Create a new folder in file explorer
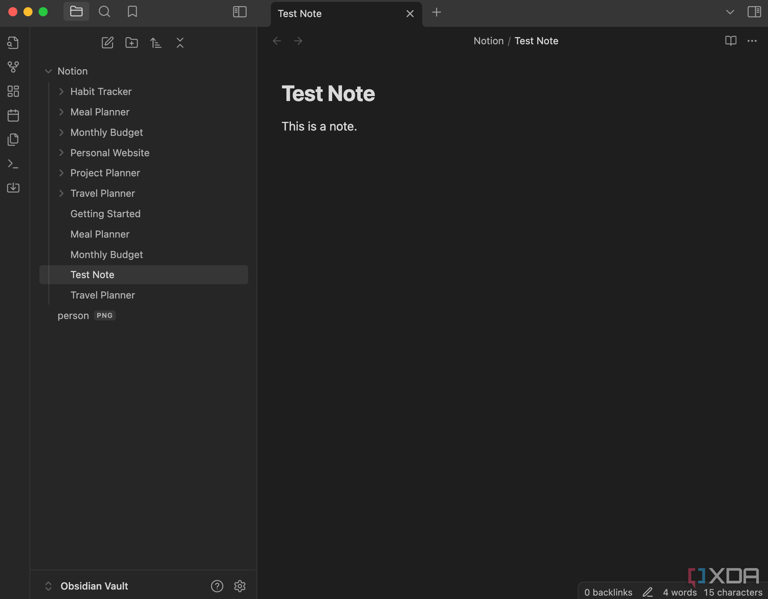 click(x=131, y=43)
